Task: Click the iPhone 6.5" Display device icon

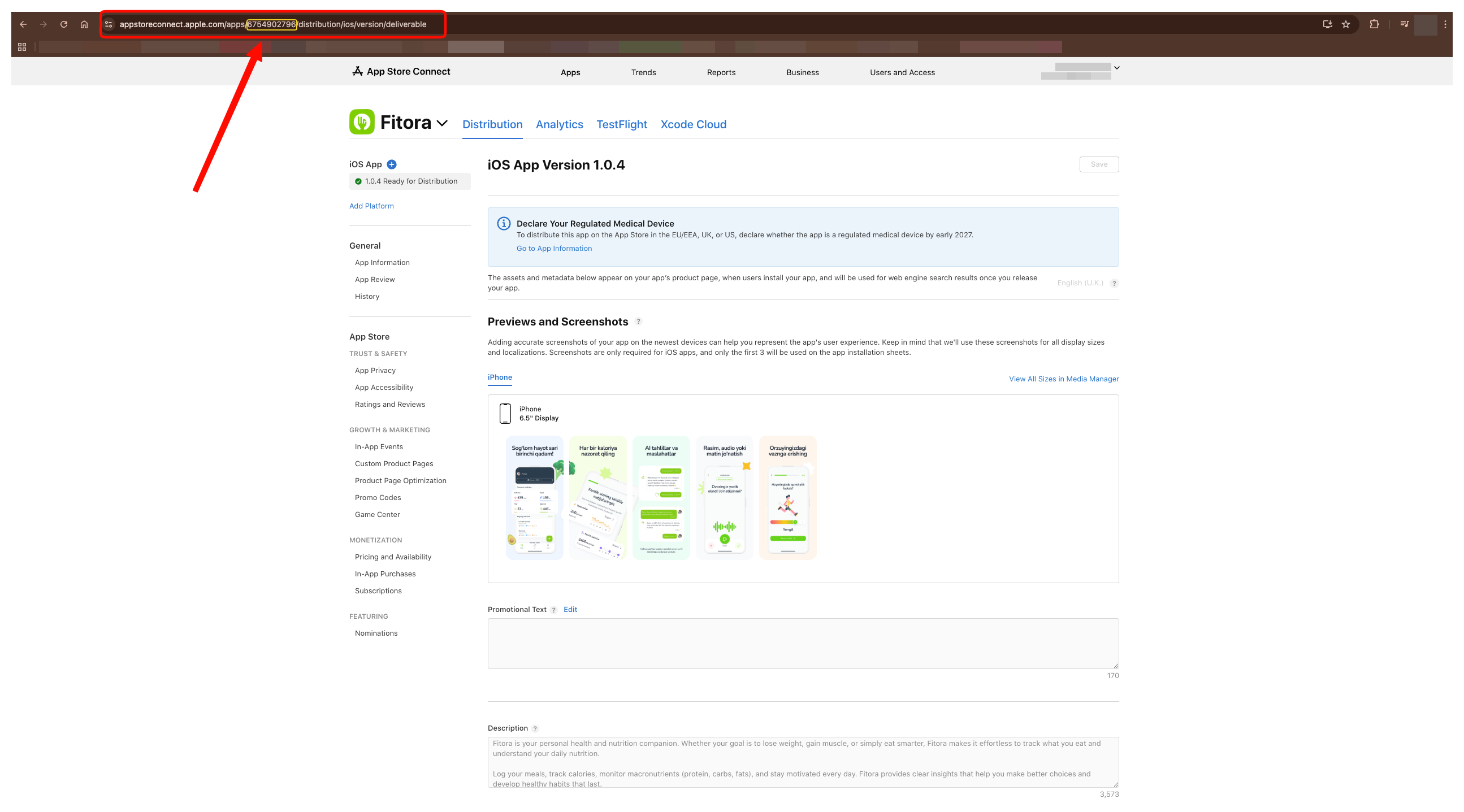Action: tap(505, 414)
